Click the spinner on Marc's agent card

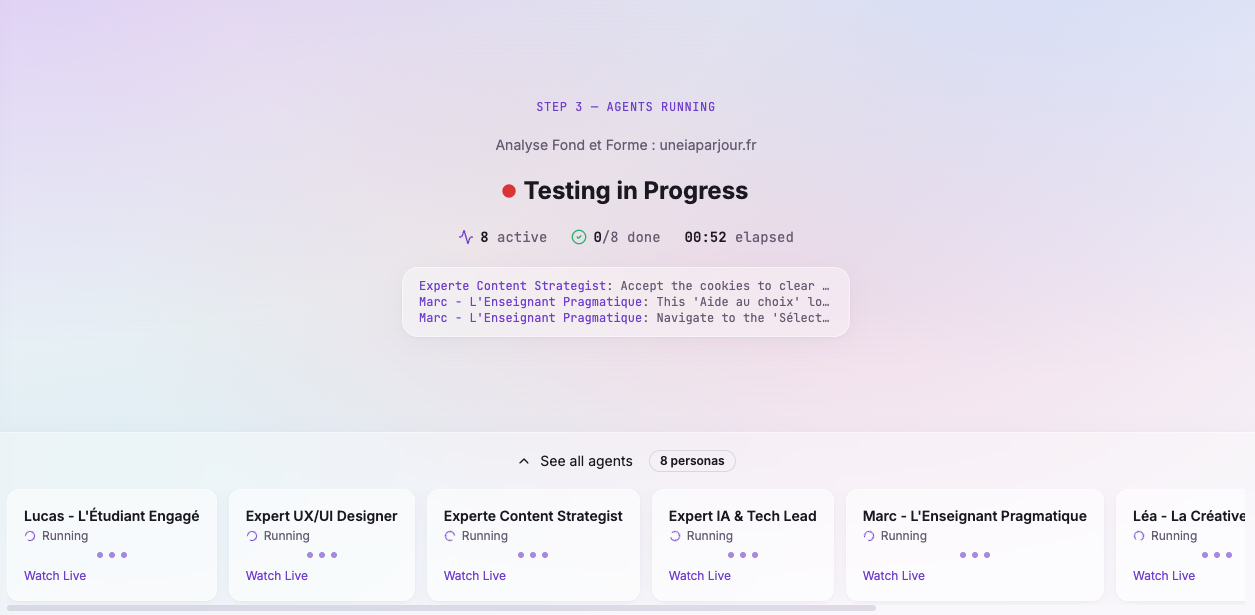[x=869, y=536]
